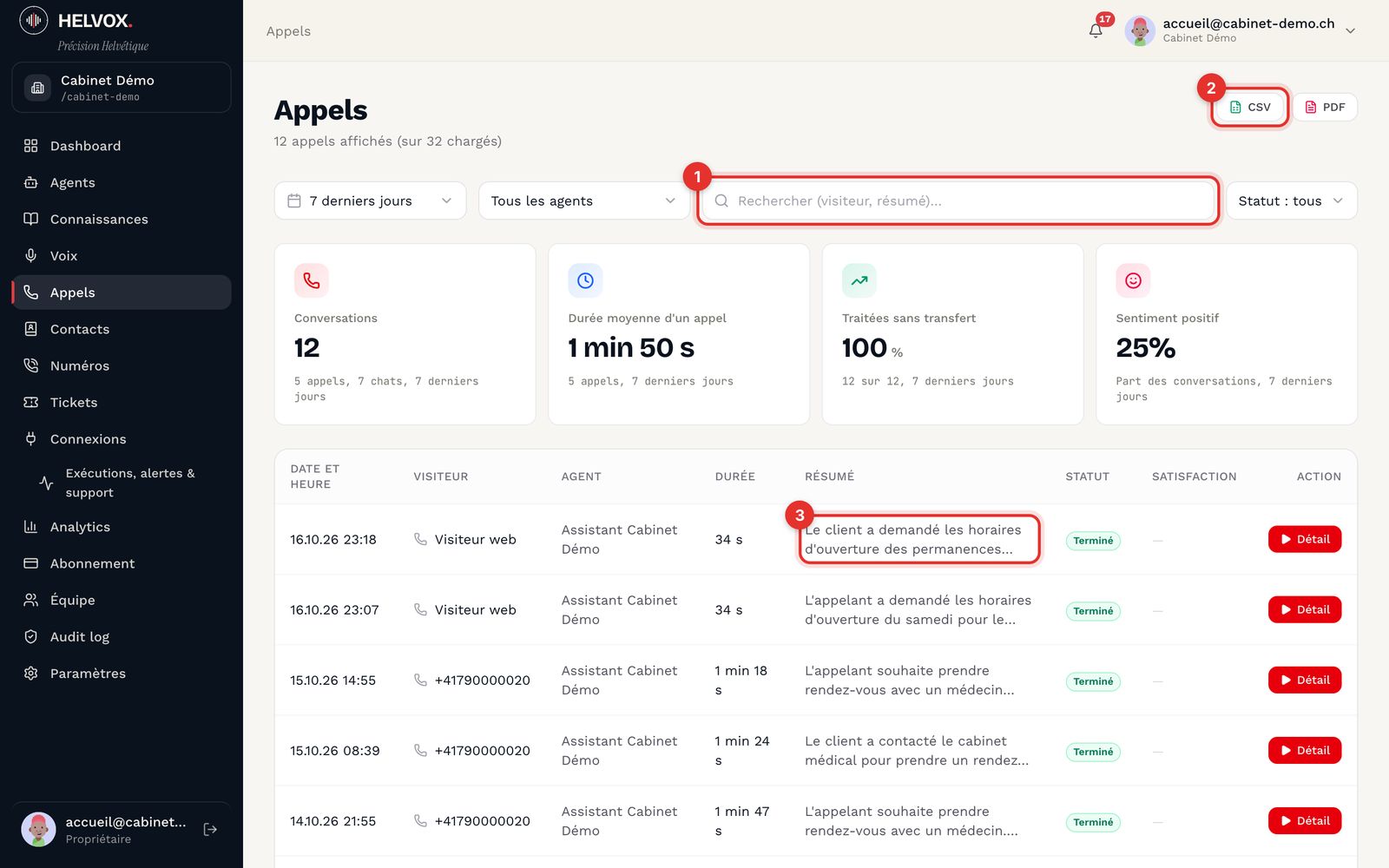Click the red phone icon in Conversations card
1389x868 pixels.
pyautogui.click(x=312, y=280)
